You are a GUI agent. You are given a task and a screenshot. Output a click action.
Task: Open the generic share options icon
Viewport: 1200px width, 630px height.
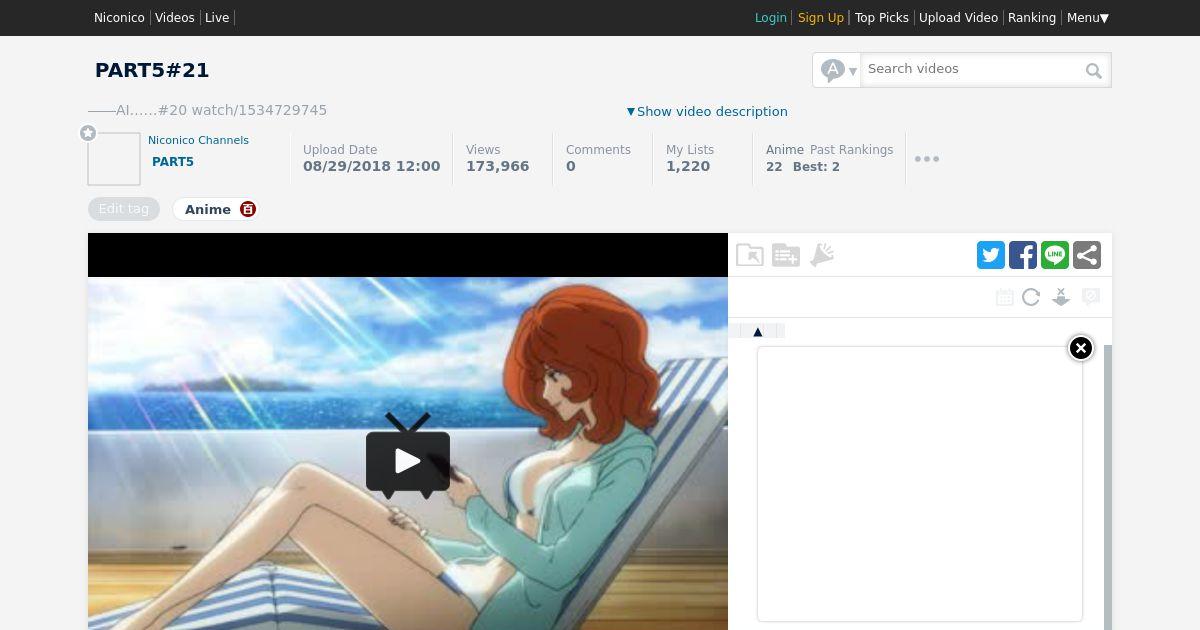point(1087,255)
